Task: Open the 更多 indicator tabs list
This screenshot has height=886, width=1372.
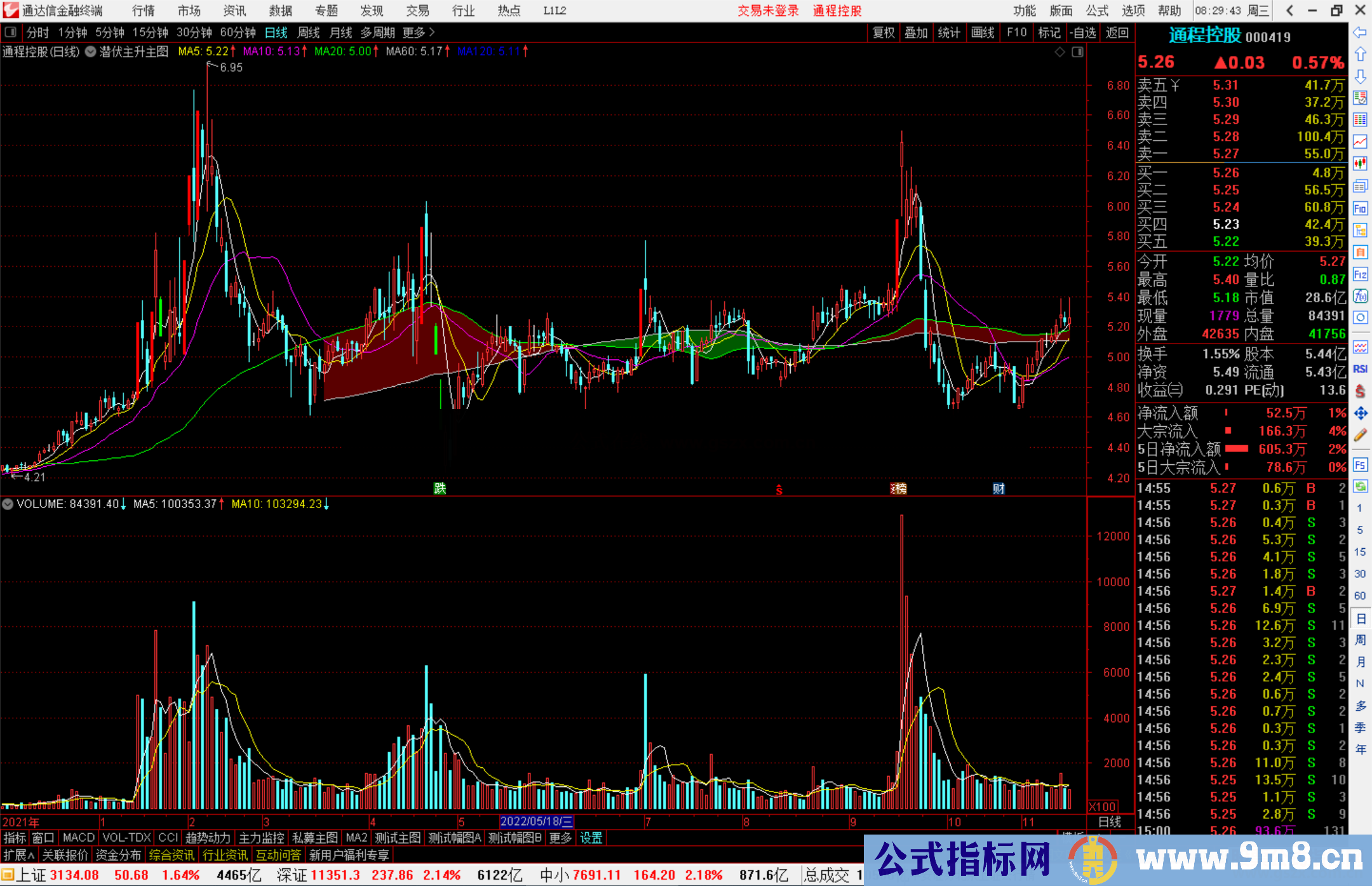Action: (x=560, y=838)
